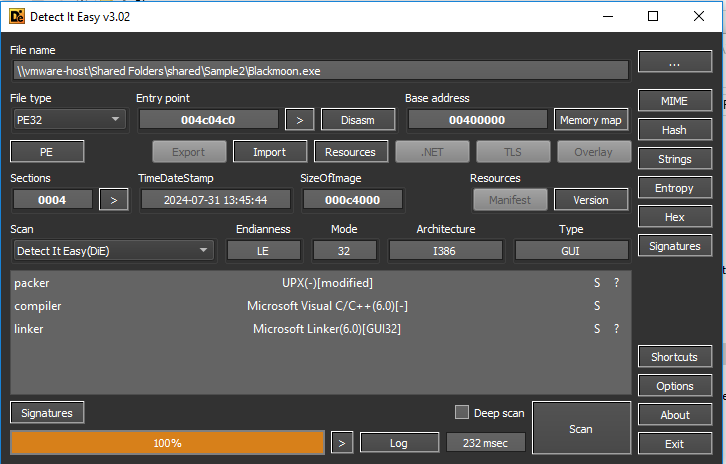Click the arrow button next to Entry point
The image size is (726, 464).
click(300, 120)
